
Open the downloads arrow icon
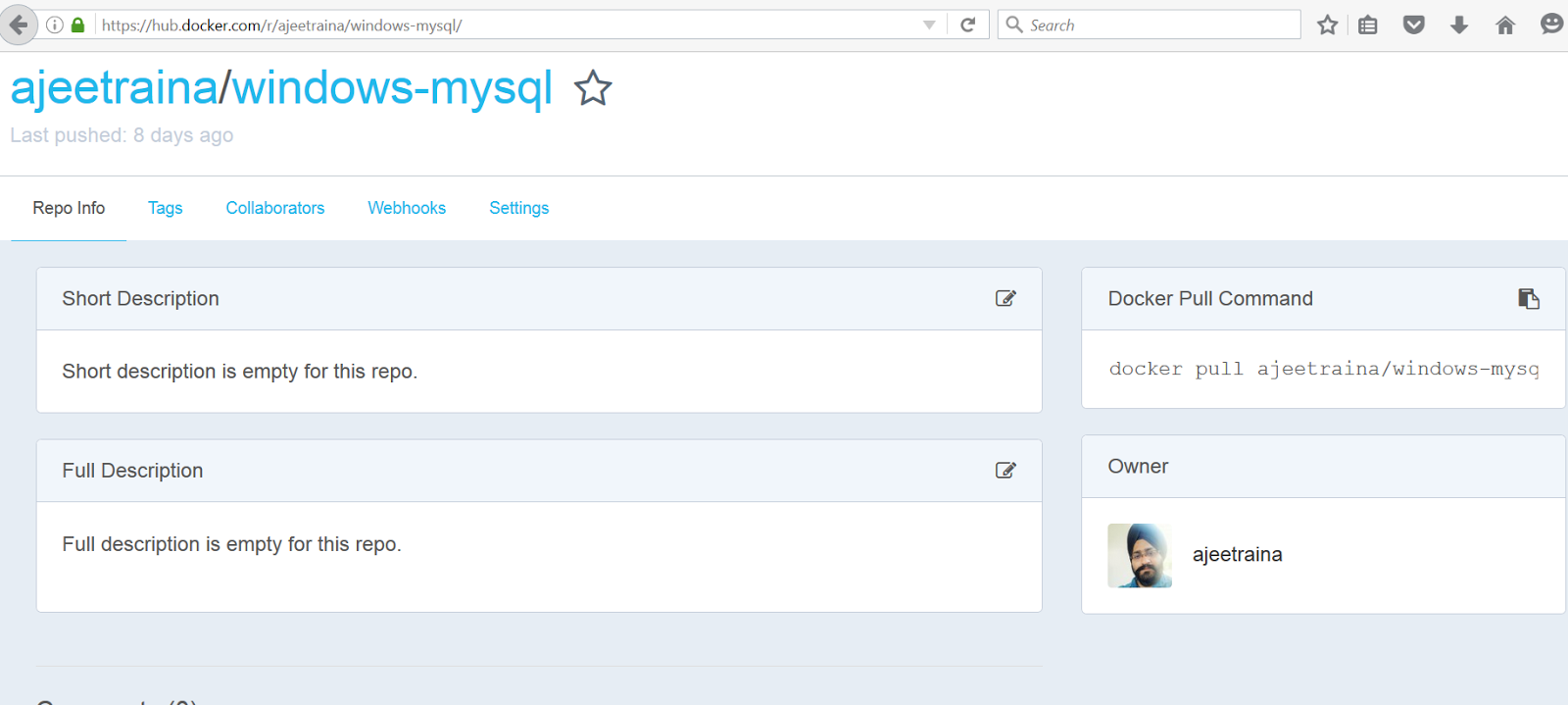click(1459, 25)
